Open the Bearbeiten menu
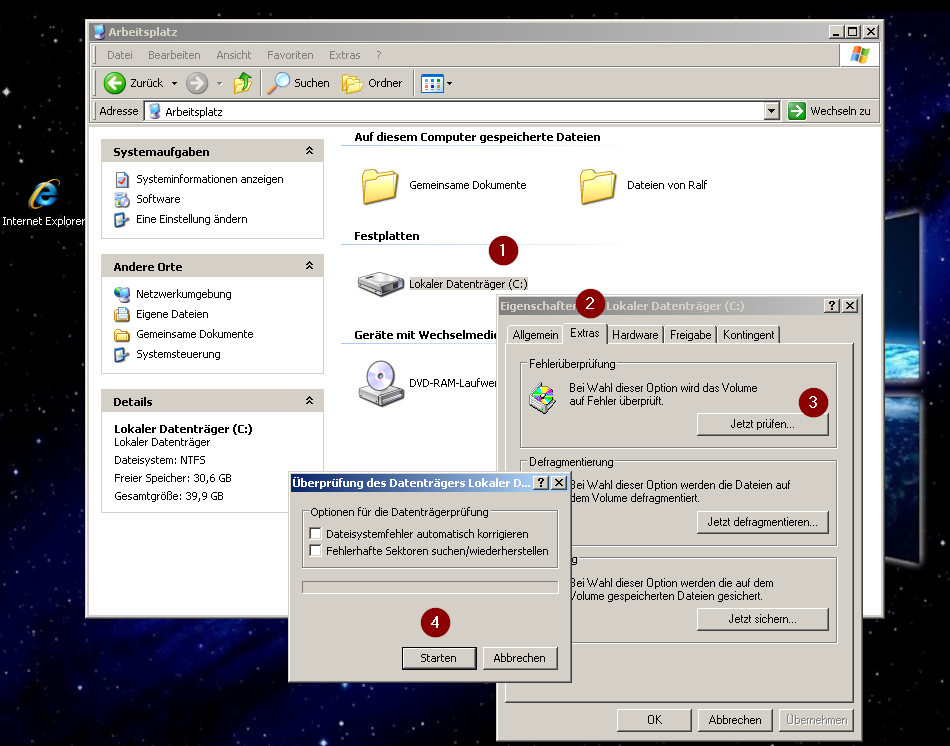The width and height of the screenshot is (950, 746). click(x=174, y=55)
